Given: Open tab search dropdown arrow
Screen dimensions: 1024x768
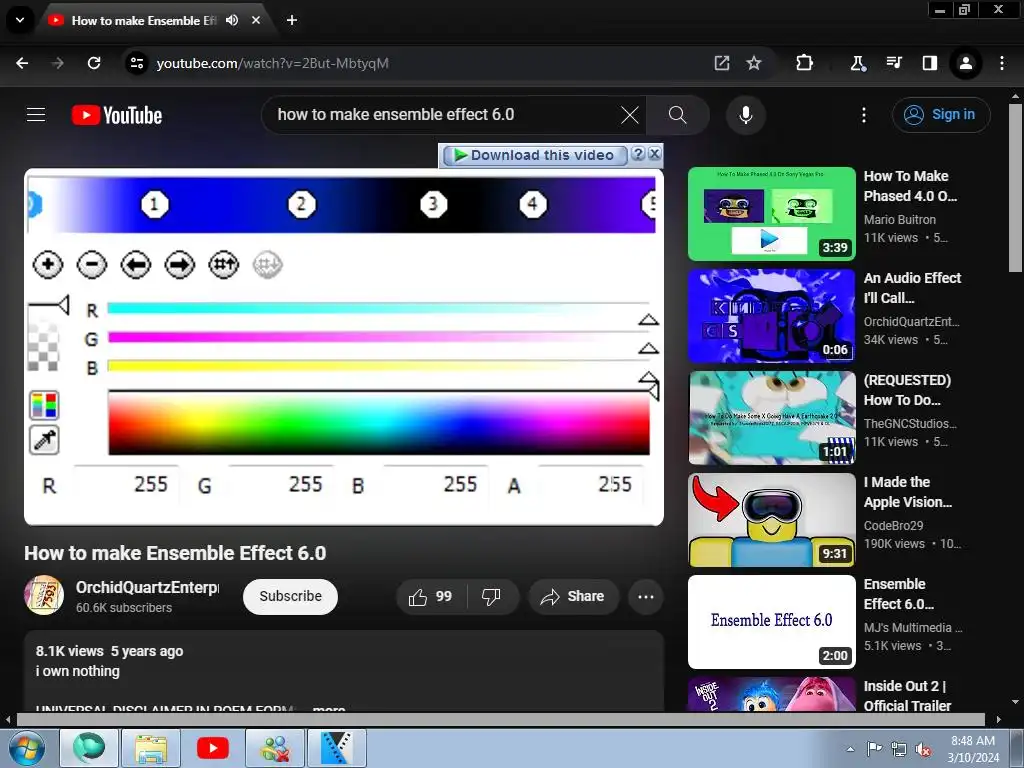Looking at the screenshot, I should pos(20,20).
